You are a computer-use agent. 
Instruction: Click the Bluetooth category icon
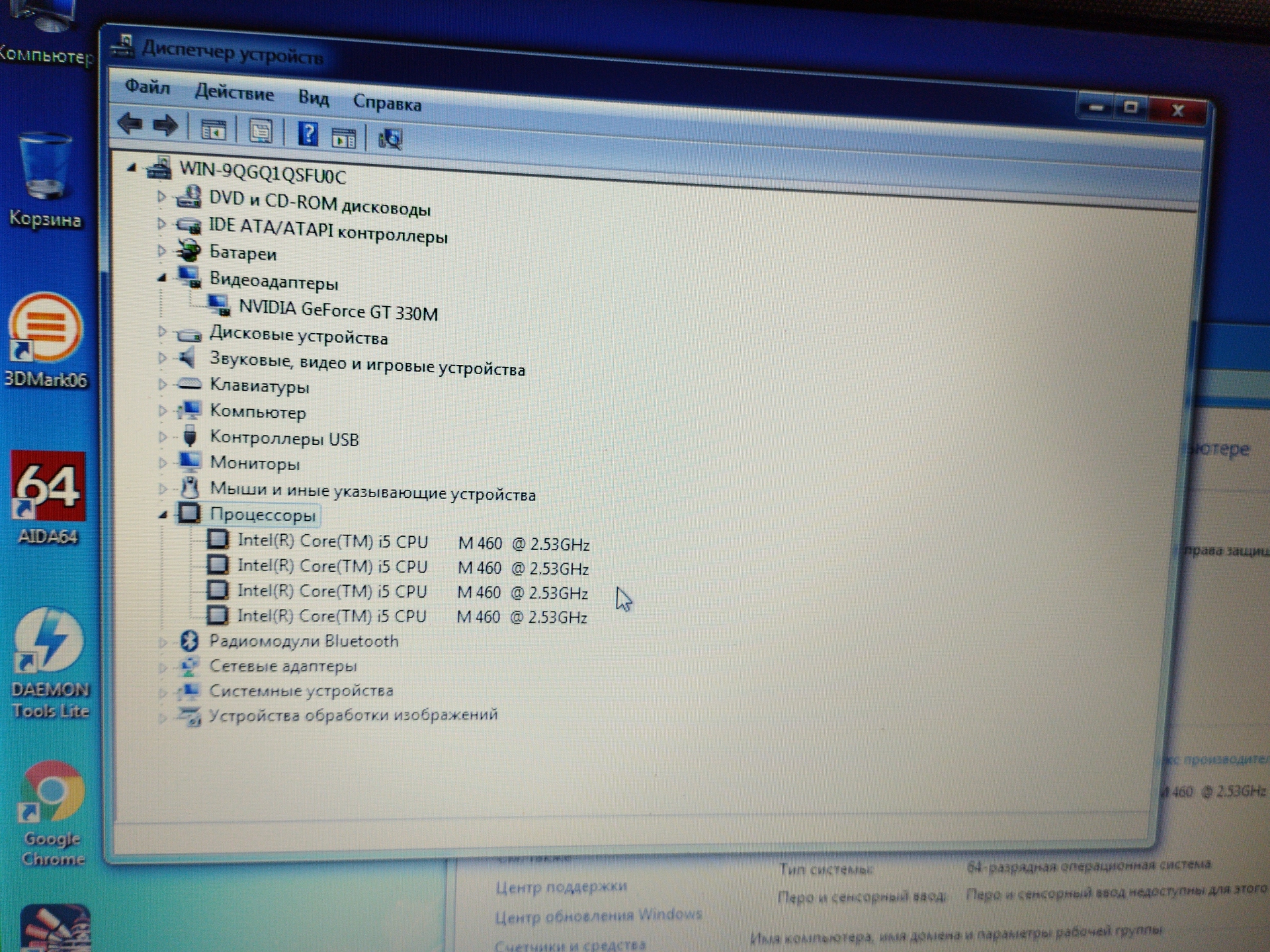[190, 640]
